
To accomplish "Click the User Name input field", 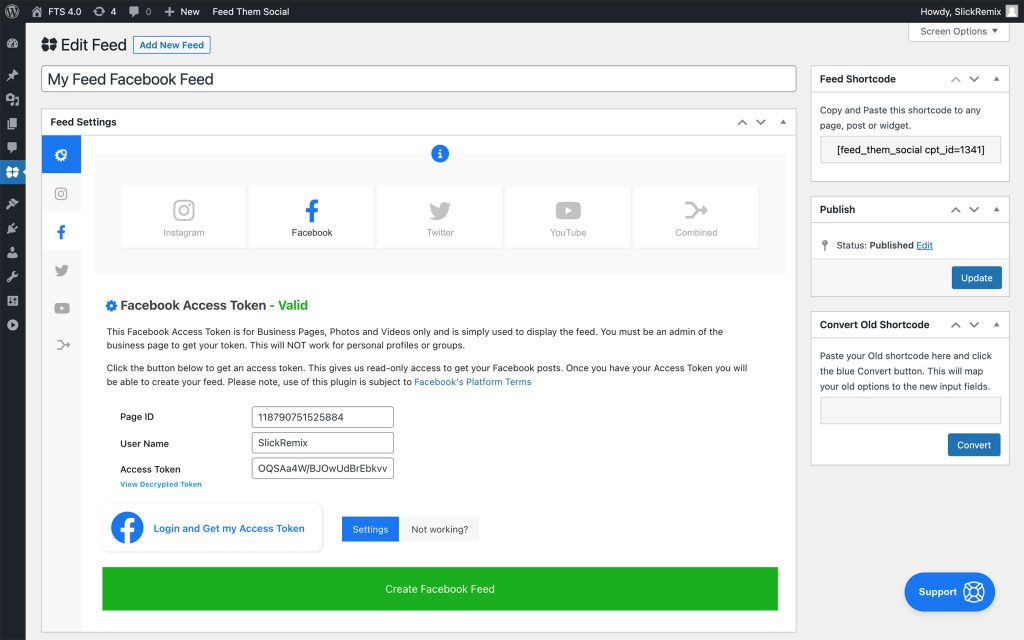I will [323, 443].
